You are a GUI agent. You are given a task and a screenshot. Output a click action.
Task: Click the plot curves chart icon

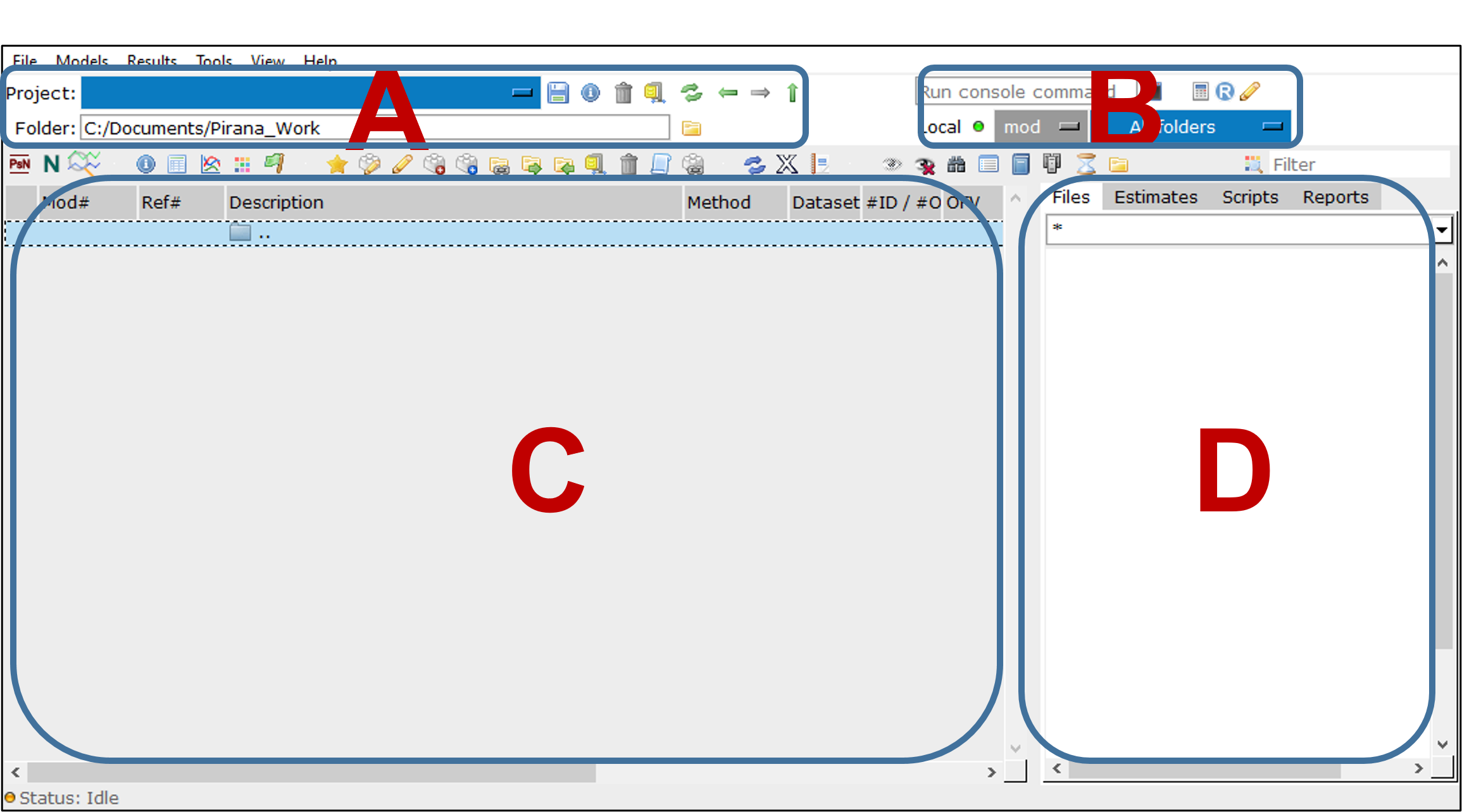point(210,165)
